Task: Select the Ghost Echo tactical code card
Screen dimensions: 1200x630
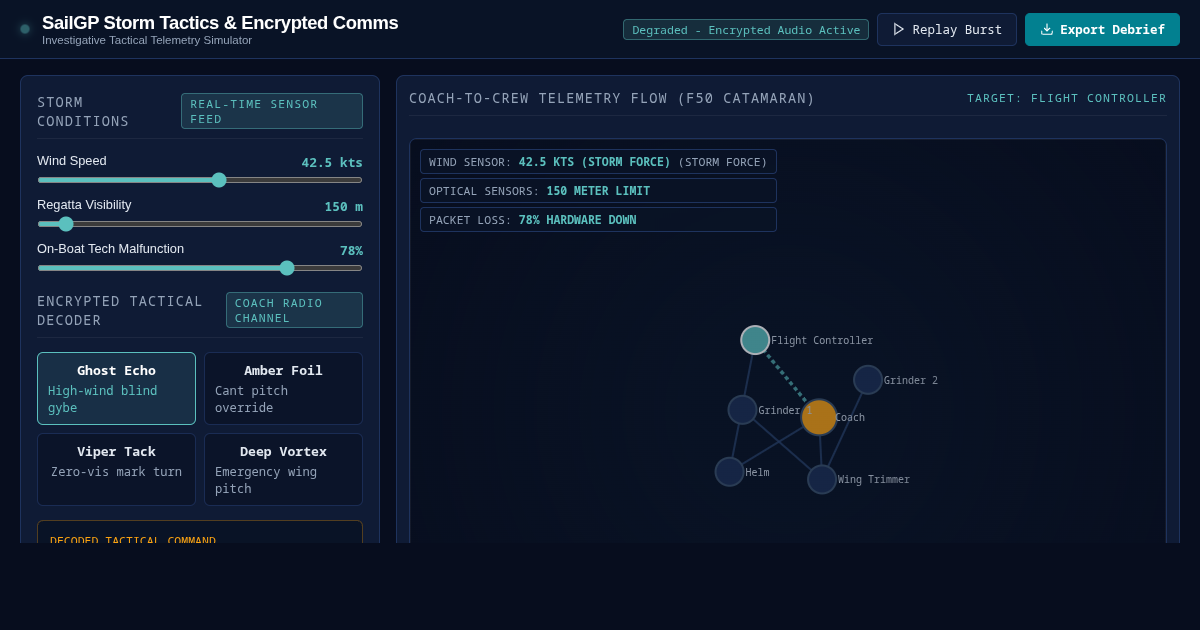Action: pyautogui.click(x=116, y=388)
